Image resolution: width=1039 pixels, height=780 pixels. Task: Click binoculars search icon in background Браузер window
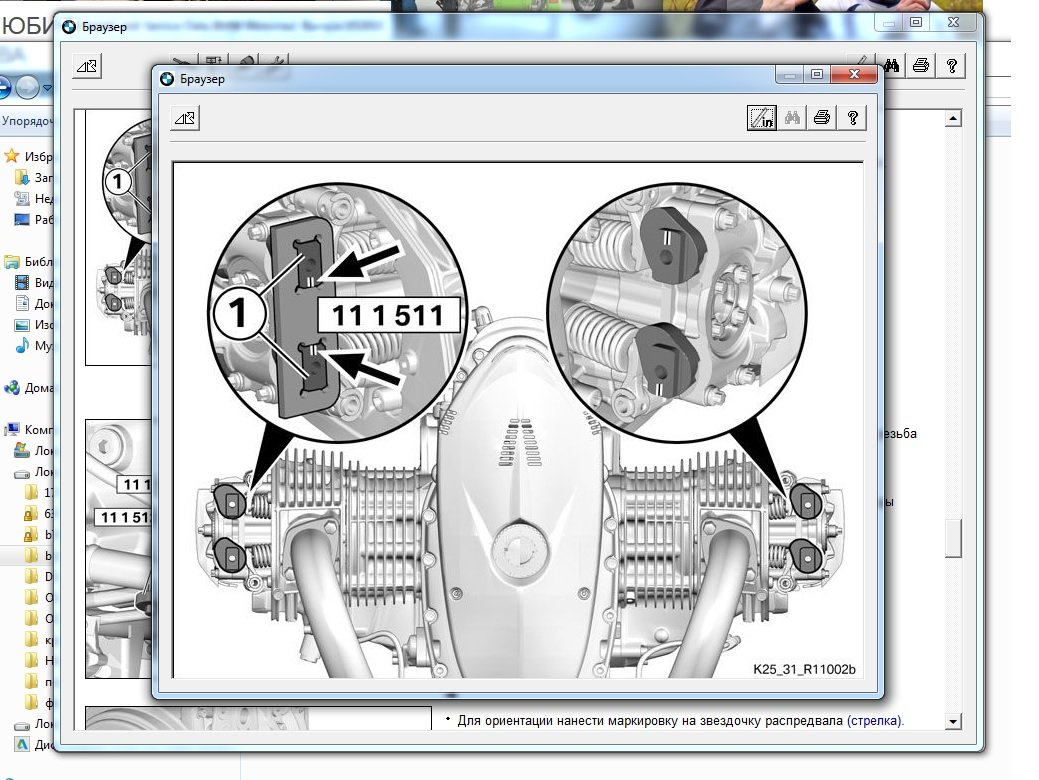tap(891, 66)
